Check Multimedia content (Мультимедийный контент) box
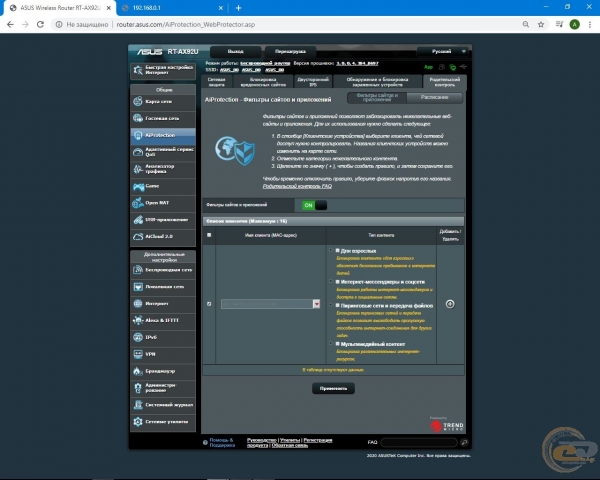This screenshot has width=600, height=480. pos(338,344)
